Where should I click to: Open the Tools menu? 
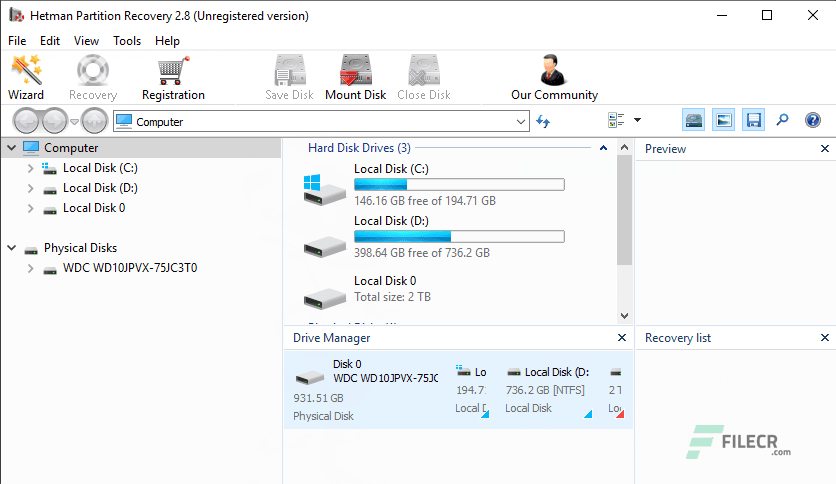tap(127, 41)
